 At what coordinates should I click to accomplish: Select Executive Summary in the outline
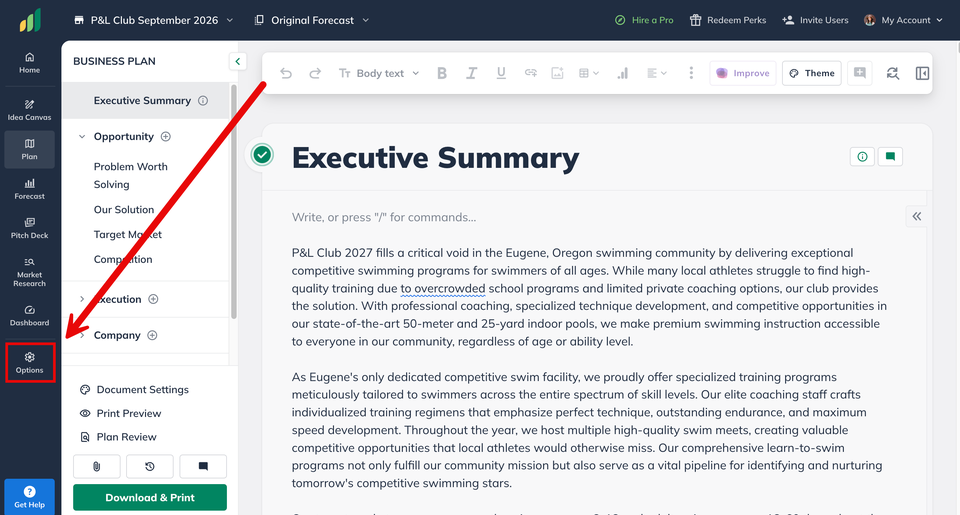coord(142,100)
